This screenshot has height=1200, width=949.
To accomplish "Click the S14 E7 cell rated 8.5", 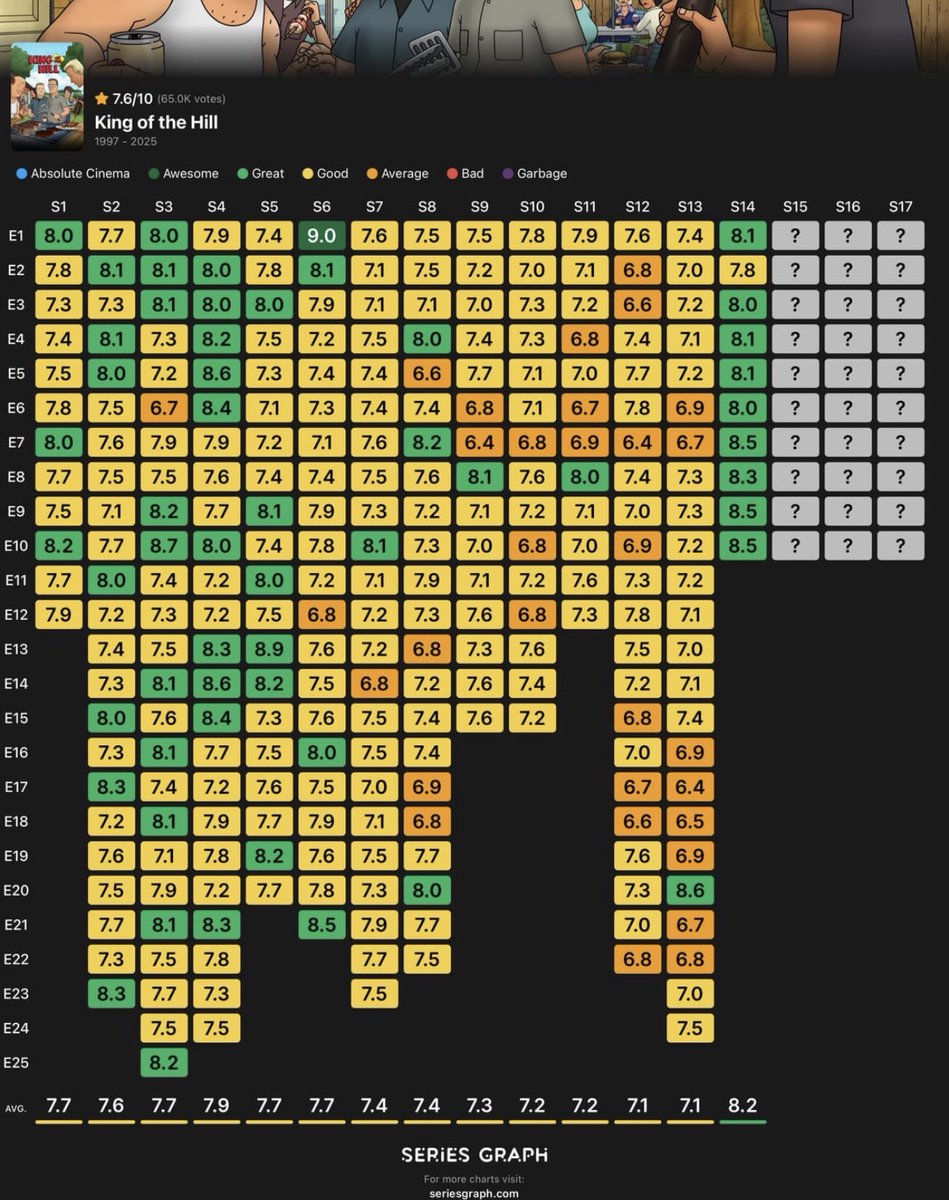I will point(742,443).
